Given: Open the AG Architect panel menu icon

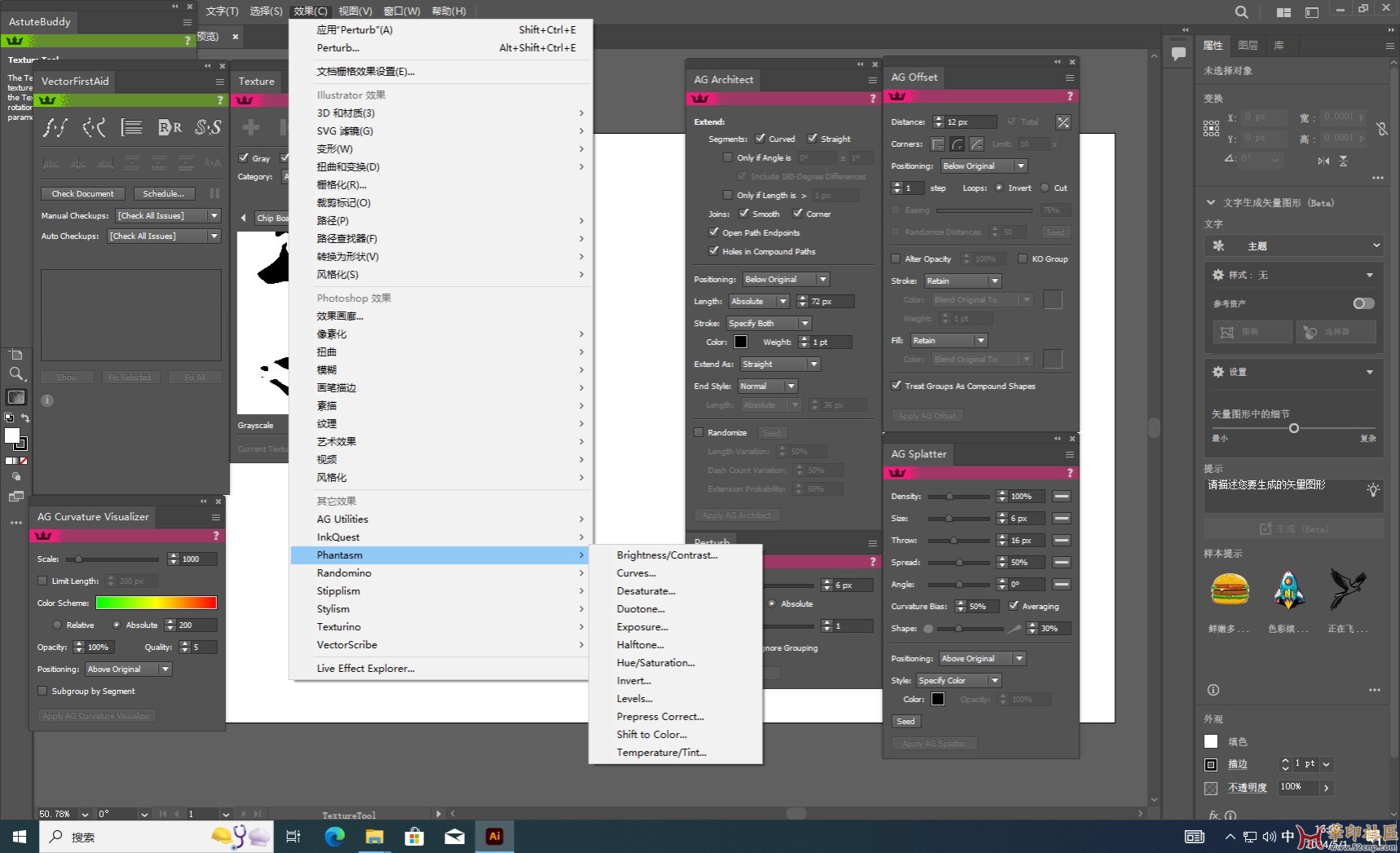Looking at the screenshot, I should (x=872, y=80).
